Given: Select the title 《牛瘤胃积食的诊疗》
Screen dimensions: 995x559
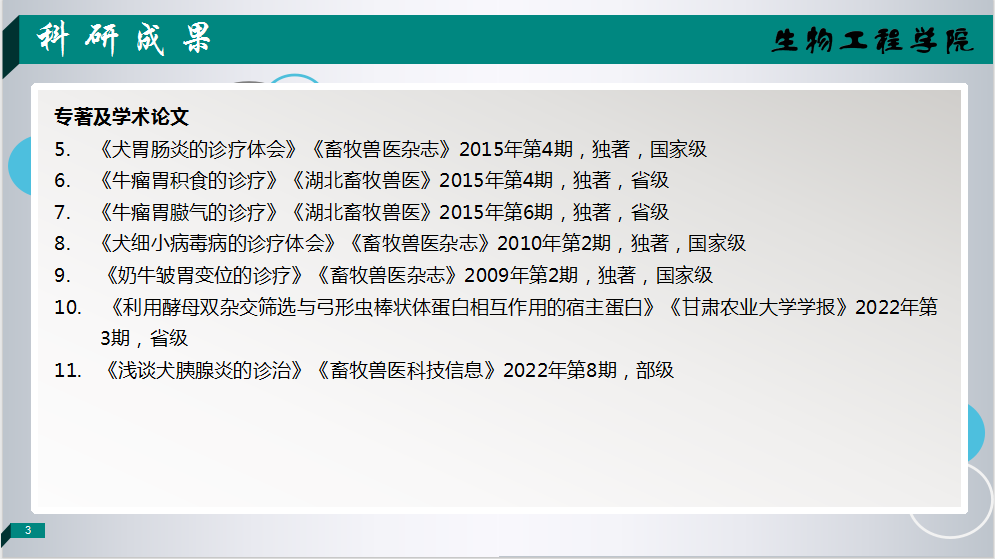Looking at the screenshot, I should pyautogui.click(x=186, y=181).
